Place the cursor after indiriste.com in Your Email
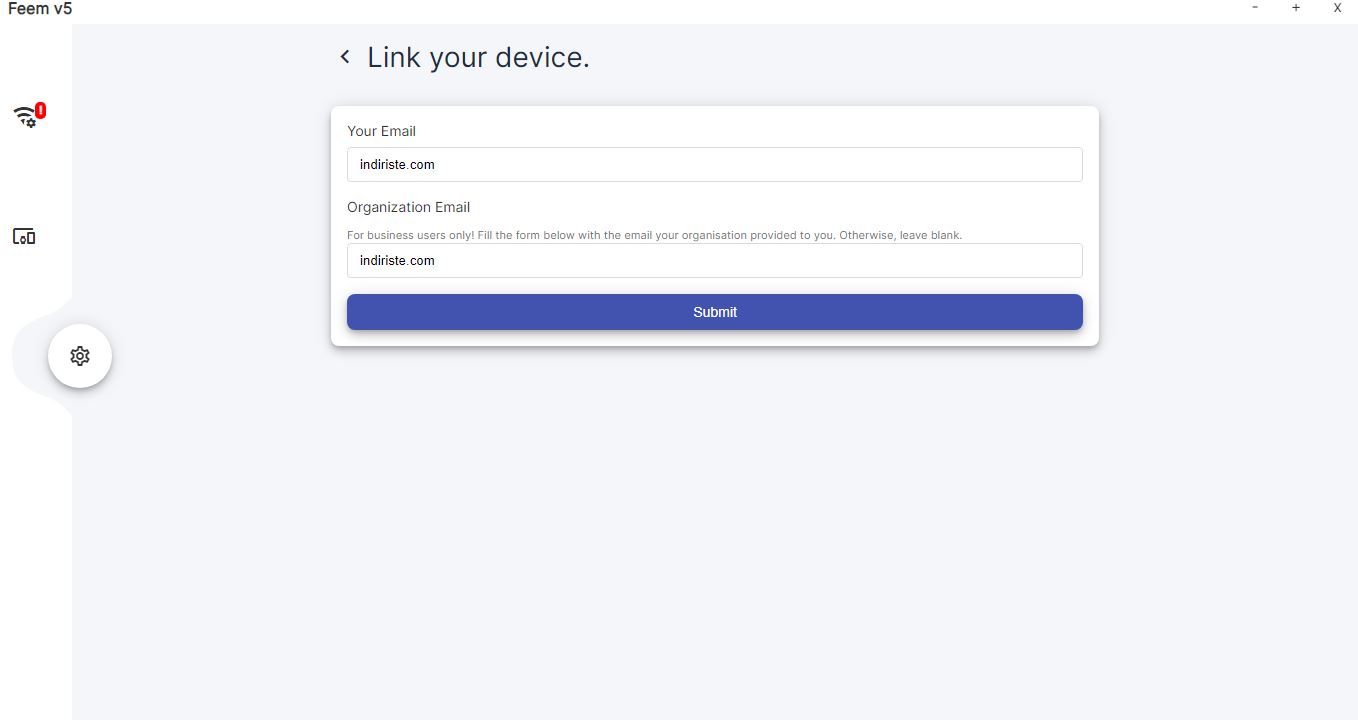1358x720 pixels. pos(437,165)
